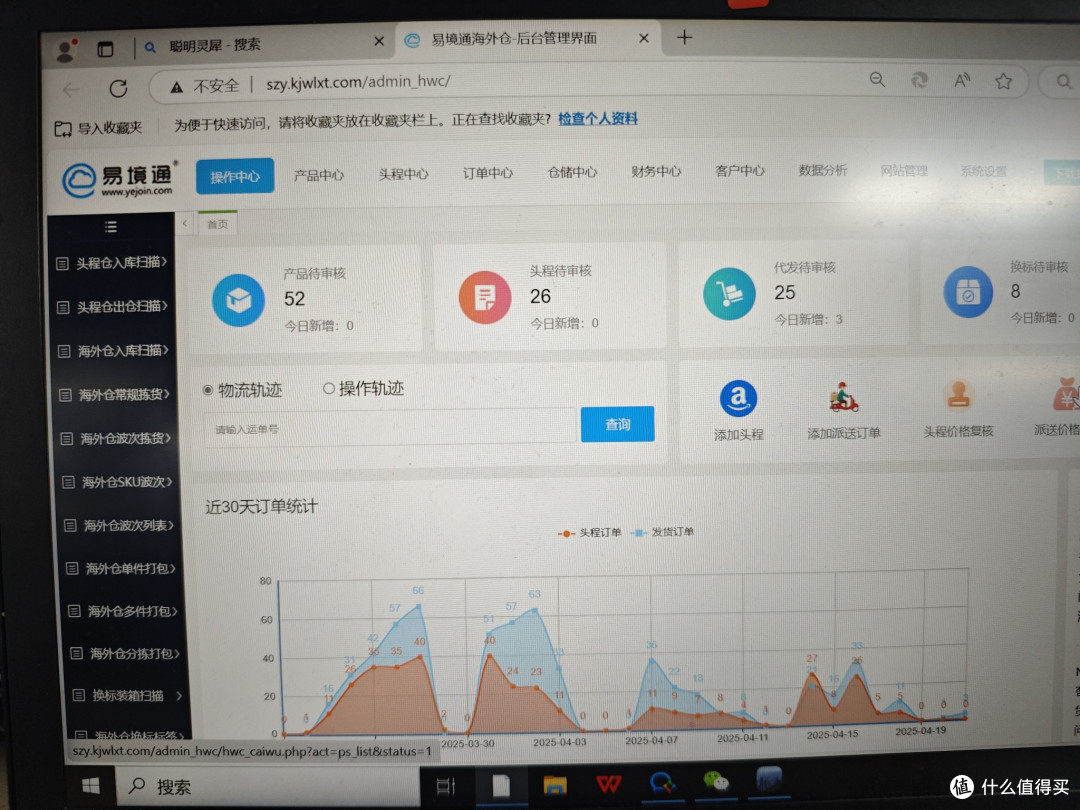Click the 换标待审核 blue box icon
The image size is (1080, 810).
click(x=968, y=292)
